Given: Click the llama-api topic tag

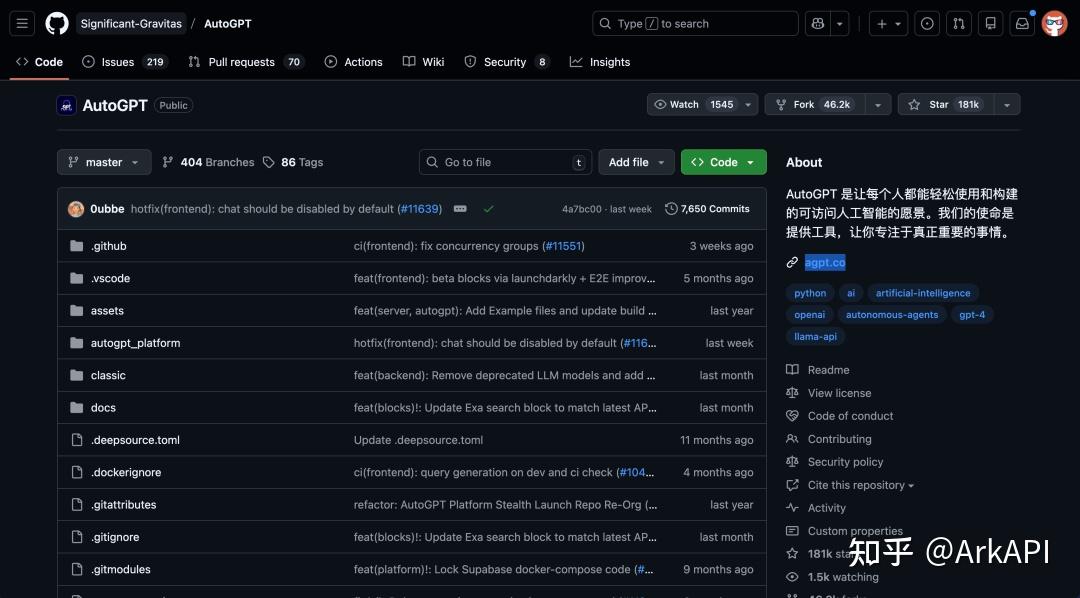Looking at the screenshot, I should [x=816, y=336].
